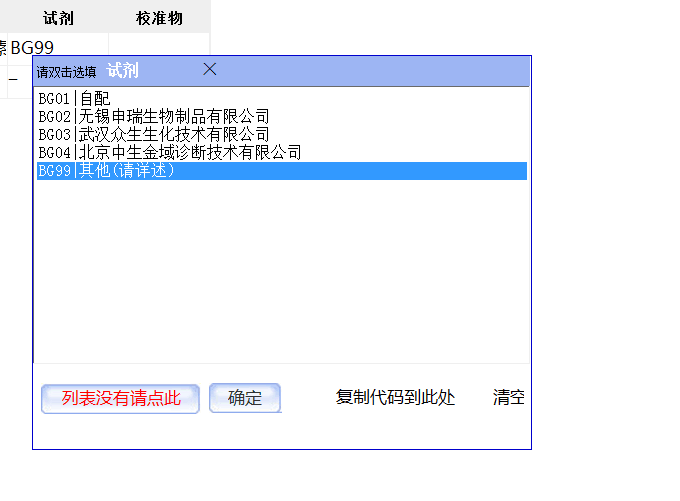680x501 pixels.
Task: Click empty cell under 校准物 header
Action: (159, 46)
